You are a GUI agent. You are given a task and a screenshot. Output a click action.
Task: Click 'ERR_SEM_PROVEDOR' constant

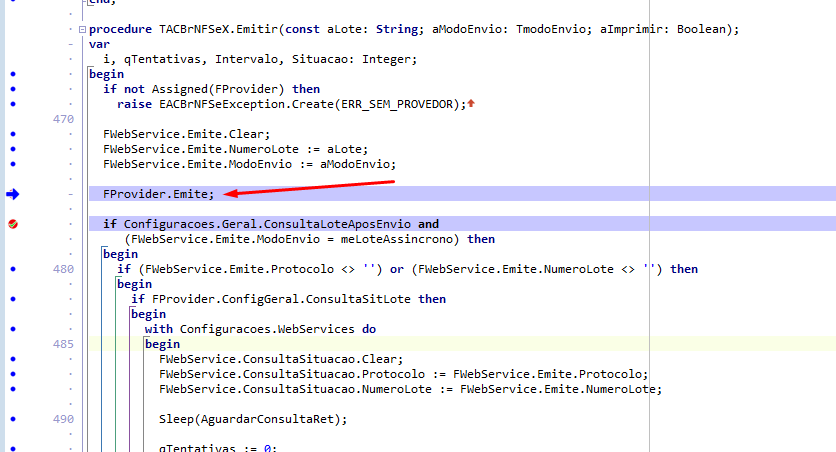pyautogui.click(x=397, y=104)
